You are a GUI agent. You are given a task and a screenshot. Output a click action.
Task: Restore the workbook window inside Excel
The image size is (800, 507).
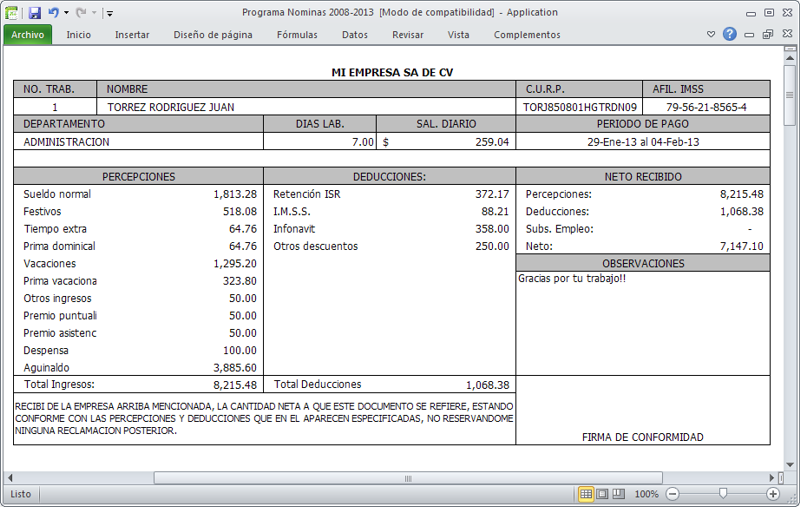(767, 34)
